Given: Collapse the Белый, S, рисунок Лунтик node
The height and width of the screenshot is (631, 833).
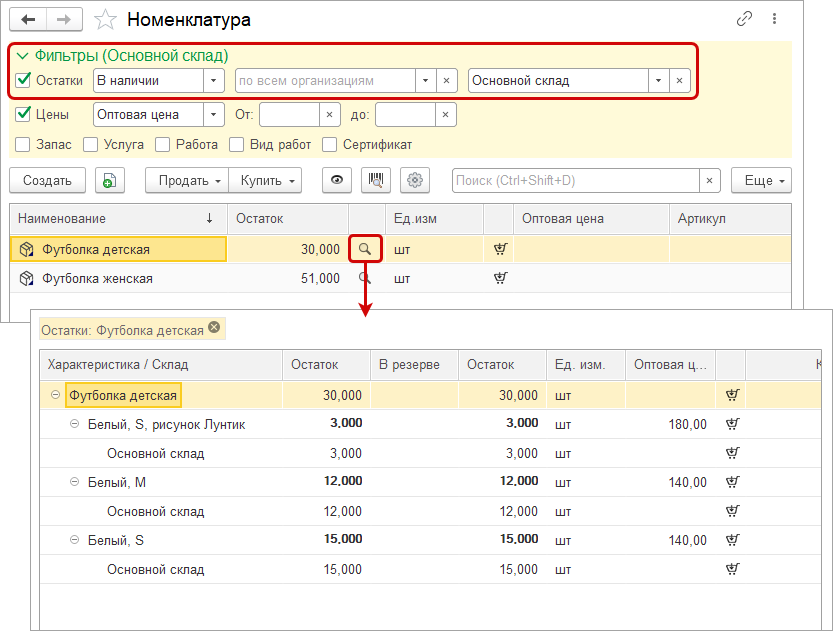Looking at the screenshot, I should click(74, 424).
